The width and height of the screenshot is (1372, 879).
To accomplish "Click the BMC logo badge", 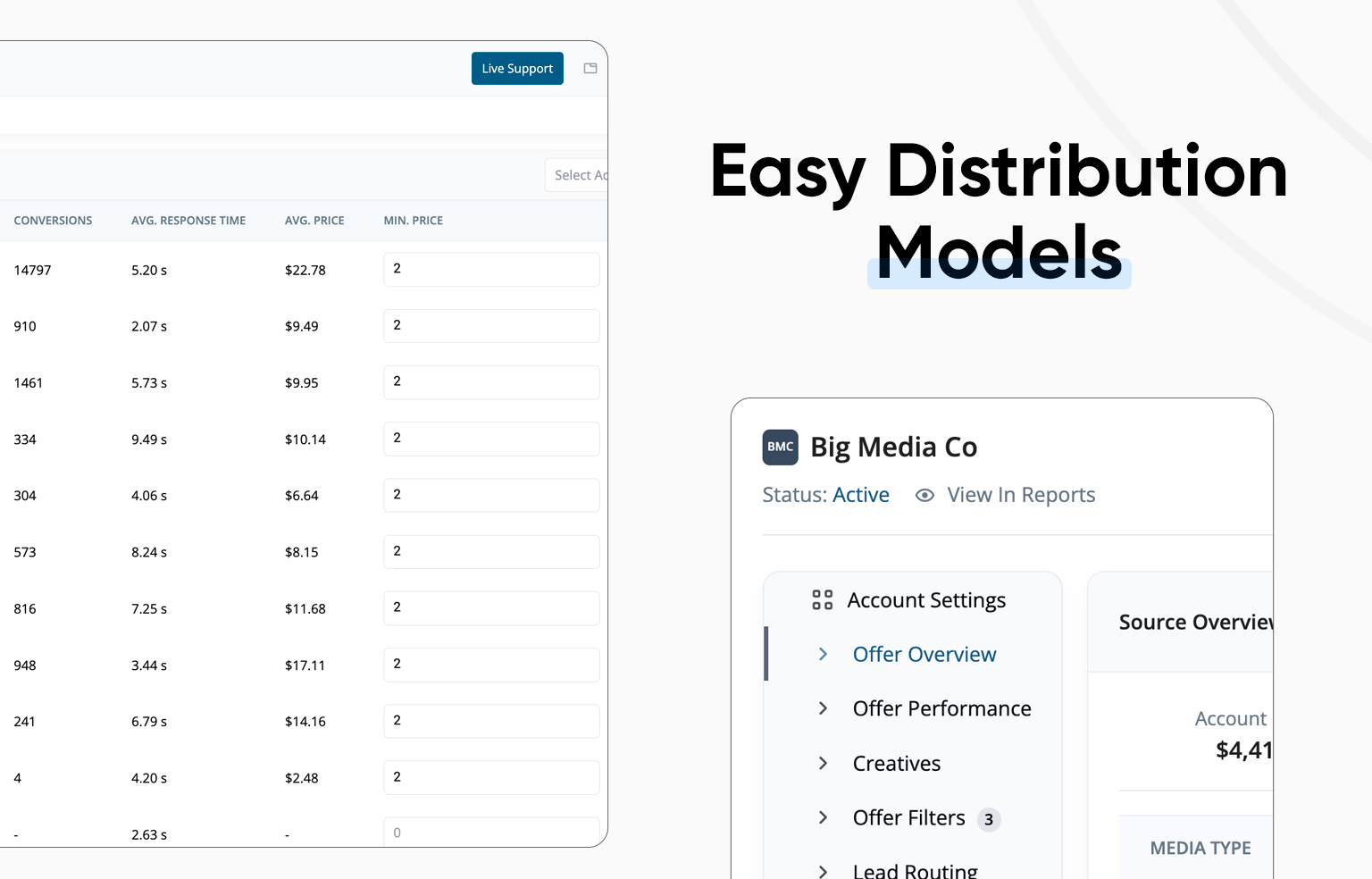I will click(x=780, y=447).
